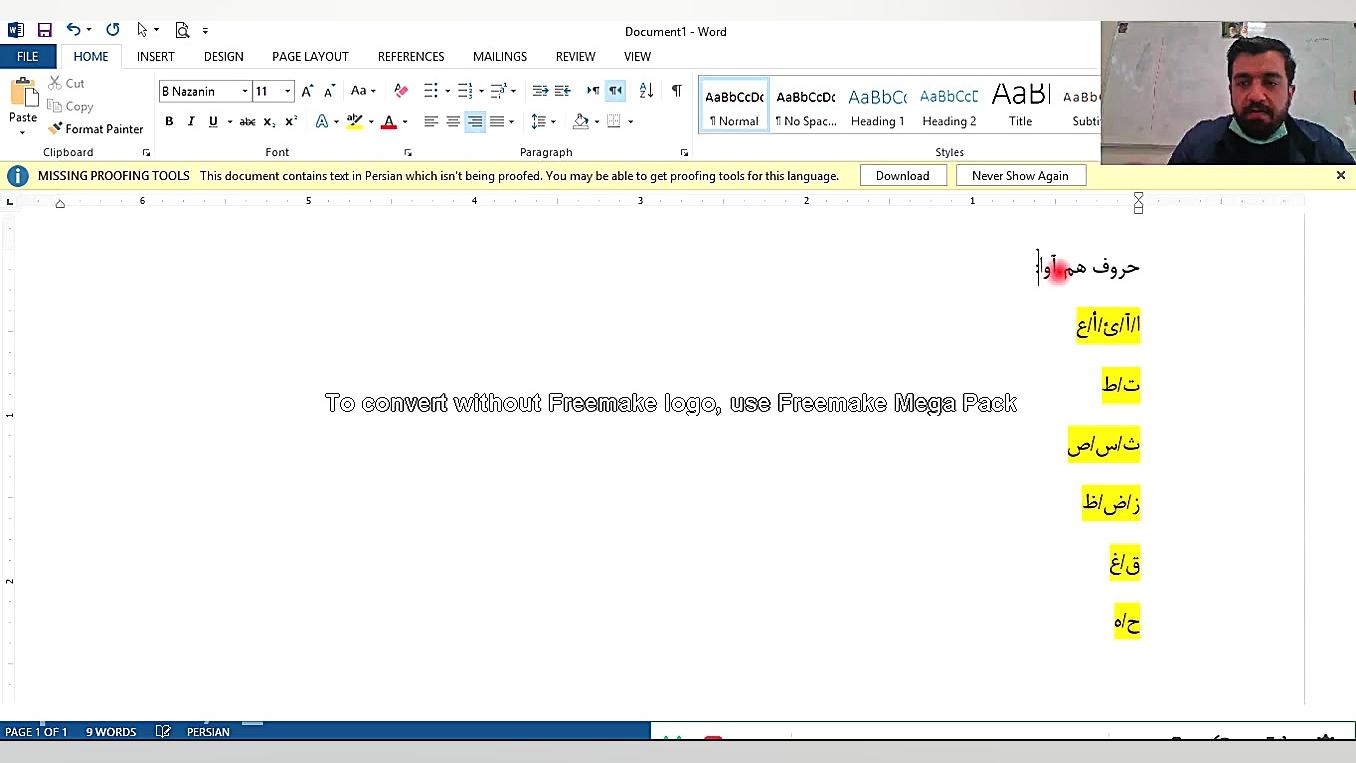Click the Paste clipboard icon
The height and width of the screenshot is (763, 1356).
[23, 93]
